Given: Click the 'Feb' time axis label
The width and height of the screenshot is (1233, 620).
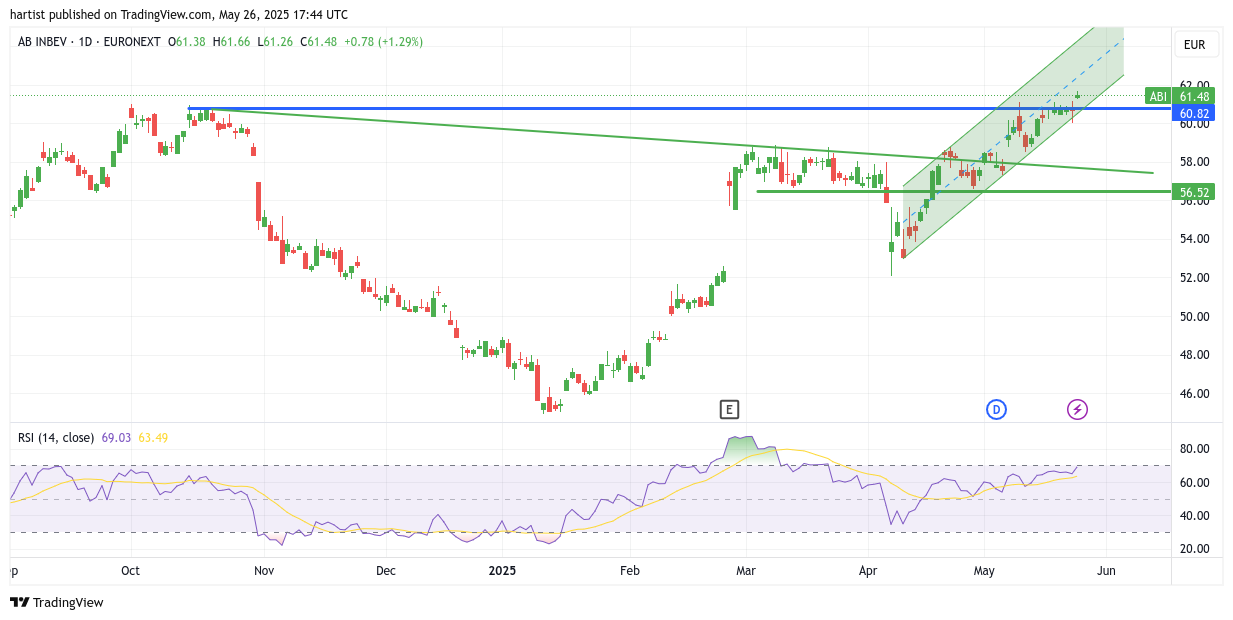Looking at the screenshot, I should (630, 571).
